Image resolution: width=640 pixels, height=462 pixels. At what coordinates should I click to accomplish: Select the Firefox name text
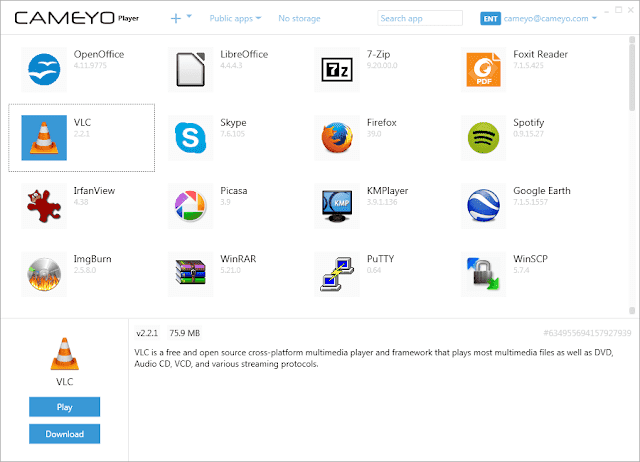click(382, 122)
